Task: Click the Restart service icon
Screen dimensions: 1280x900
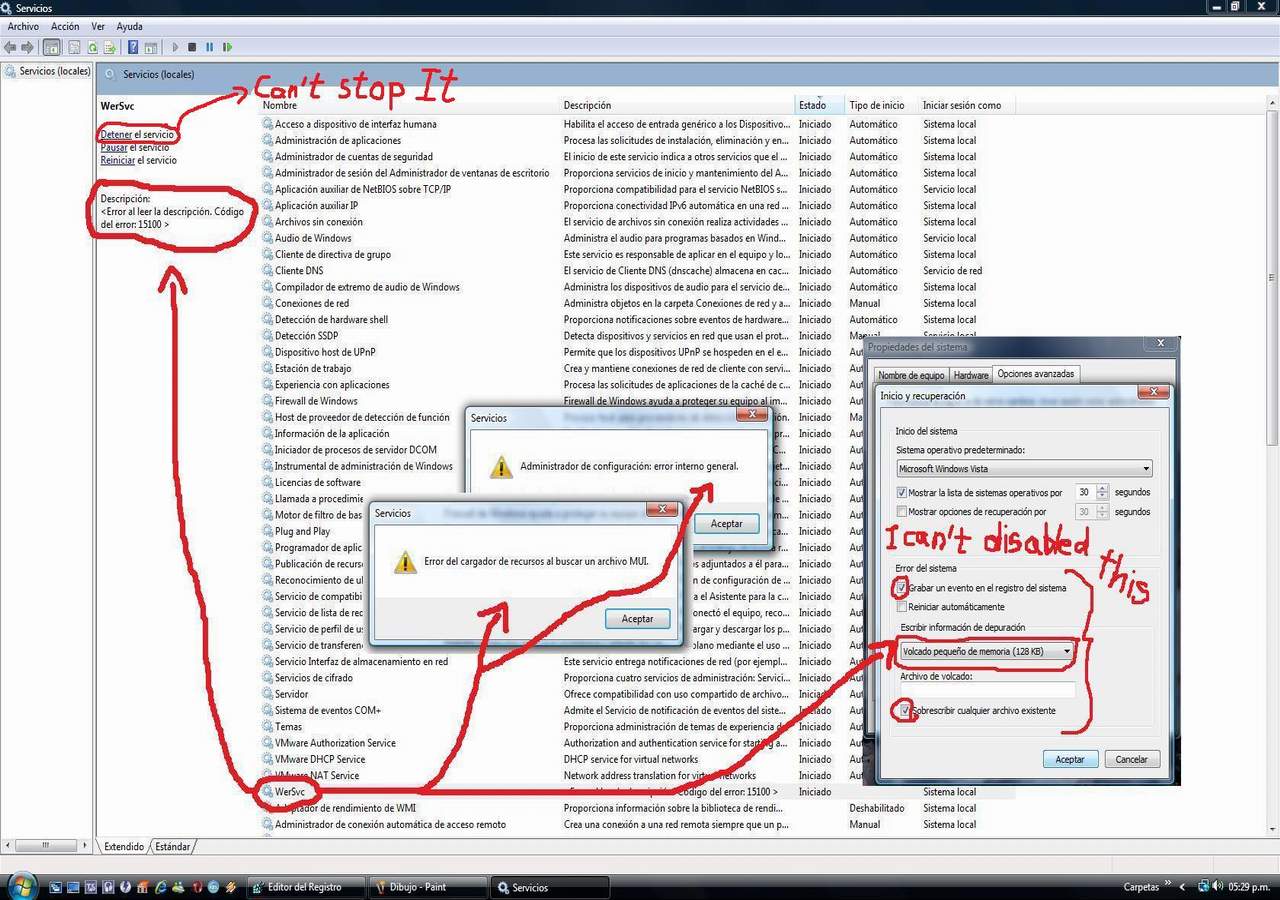Action: coord(228,47)
